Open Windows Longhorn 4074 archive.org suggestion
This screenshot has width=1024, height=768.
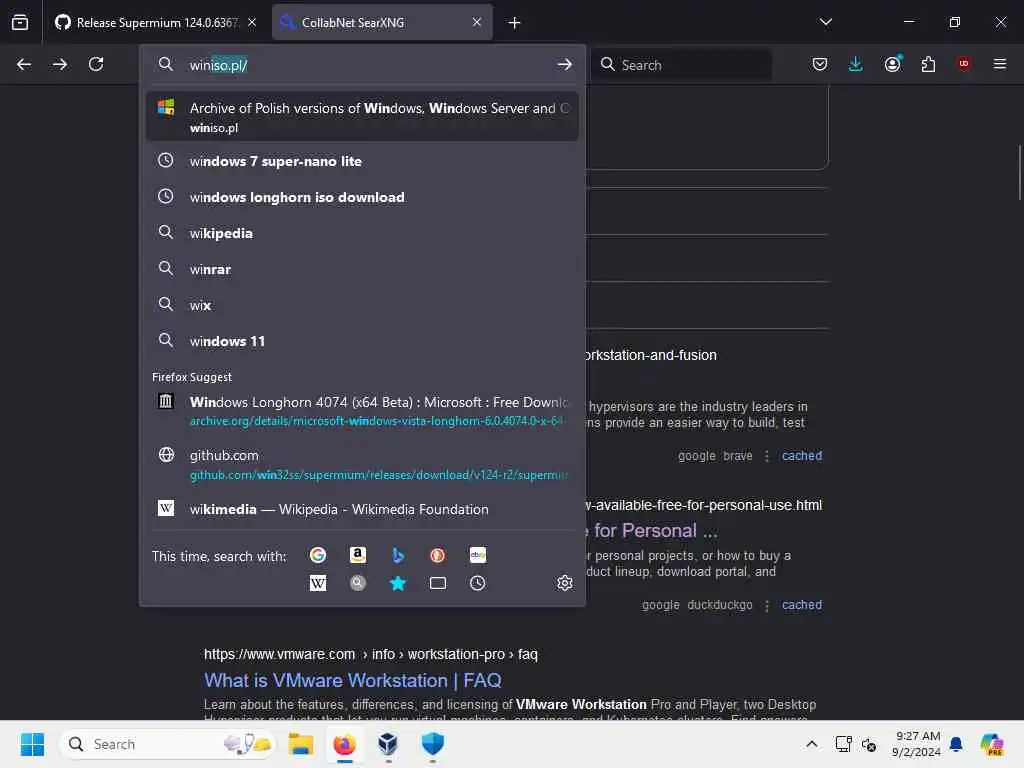coord(362,411)
